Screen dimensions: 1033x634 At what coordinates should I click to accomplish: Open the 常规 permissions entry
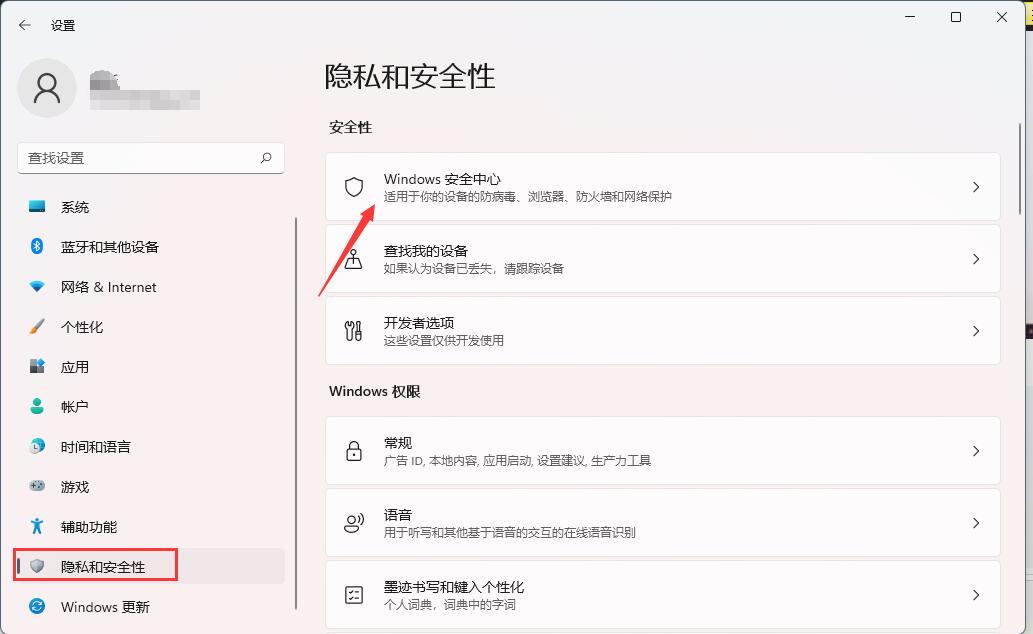pos(663,451)
